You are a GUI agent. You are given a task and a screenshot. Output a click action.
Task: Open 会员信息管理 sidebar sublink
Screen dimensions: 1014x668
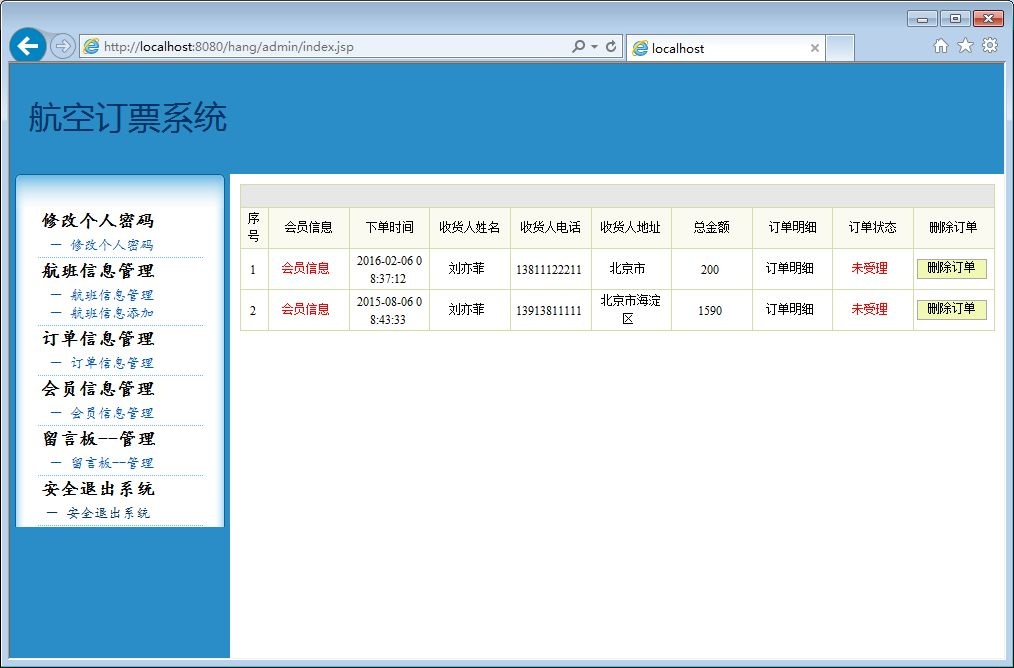pos(112,413)
